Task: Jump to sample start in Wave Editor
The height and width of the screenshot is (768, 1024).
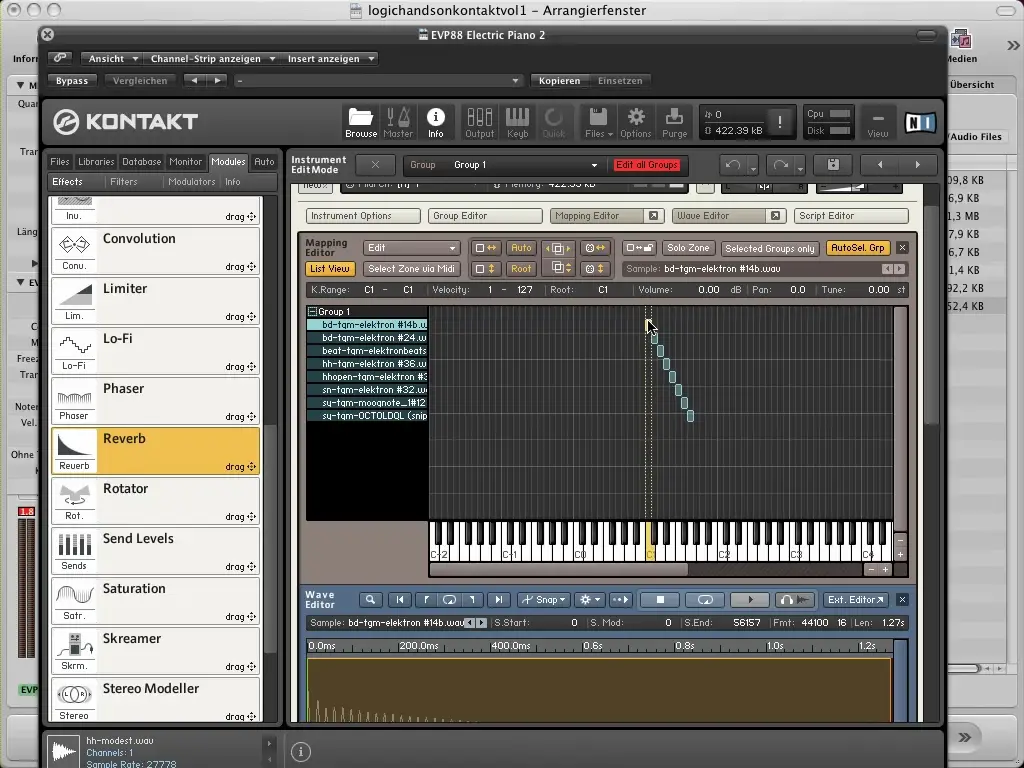Action: point(400,600)
